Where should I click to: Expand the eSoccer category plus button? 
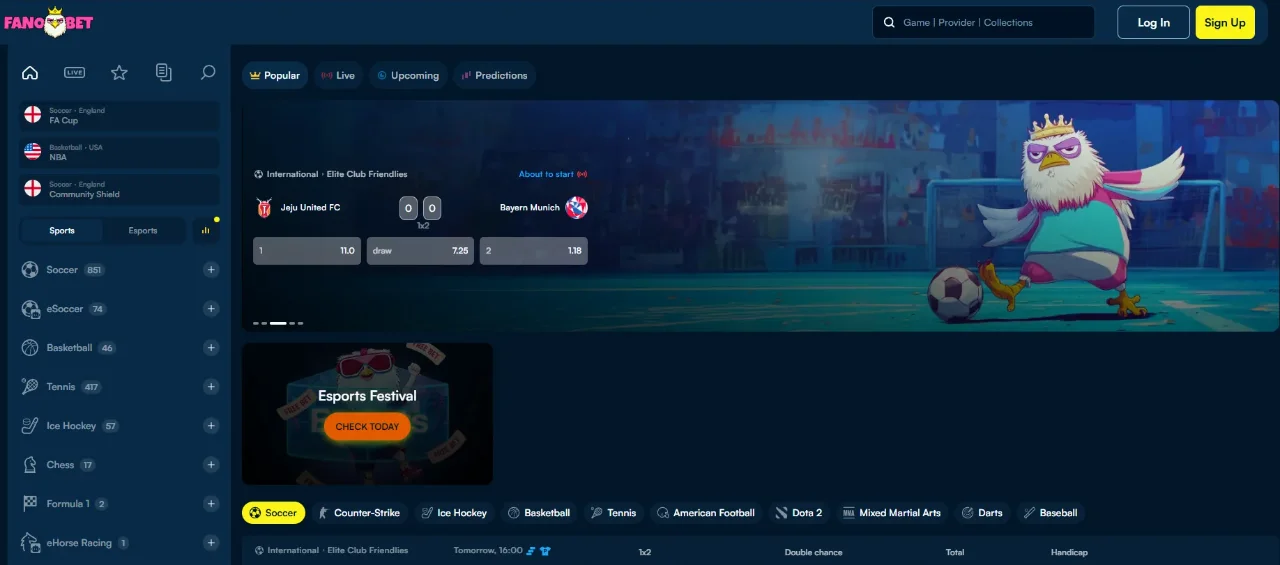[x=211, y=309]
